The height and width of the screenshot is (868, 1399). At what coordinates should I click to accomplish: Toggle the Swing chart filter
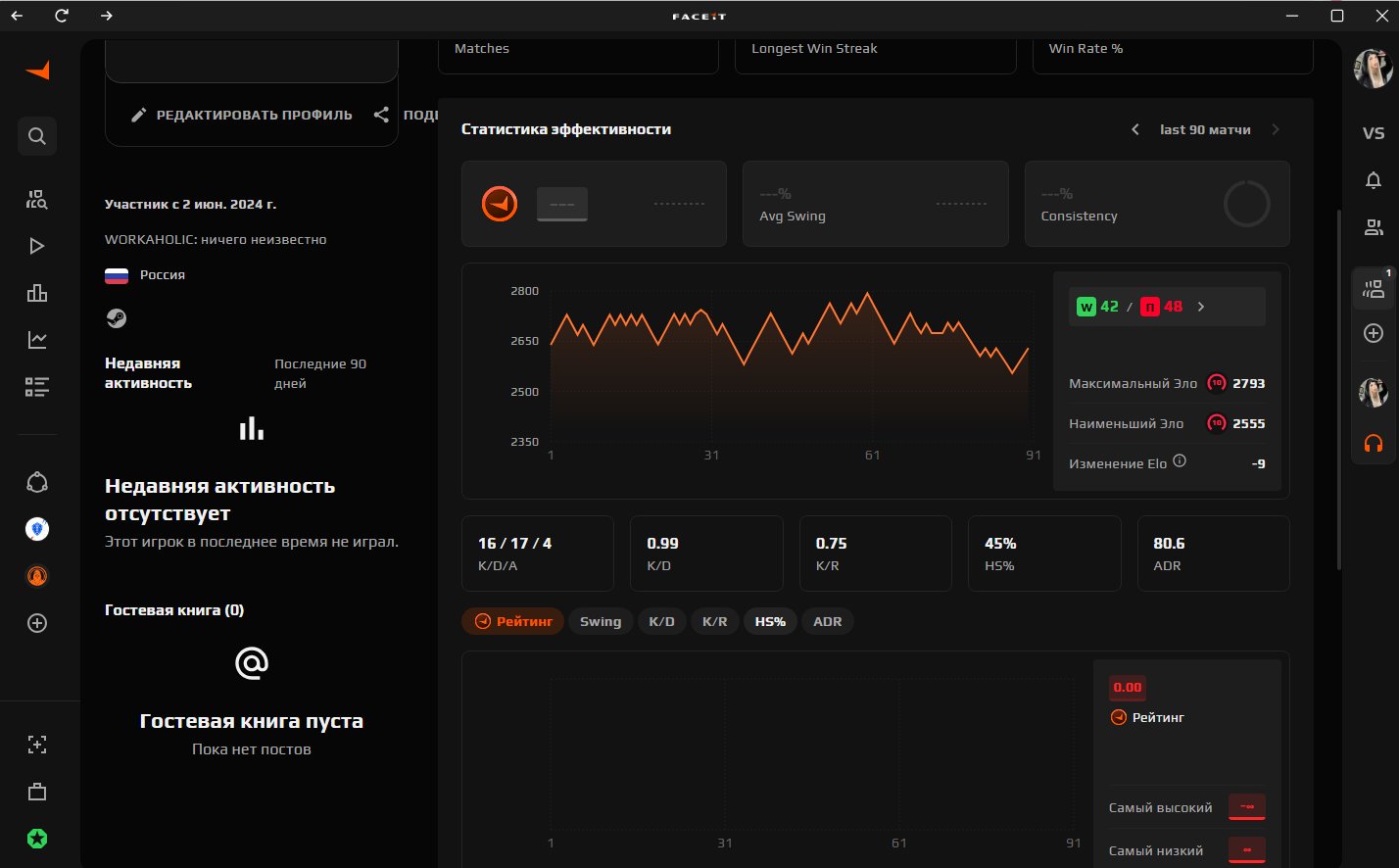[x=601, y=621]
